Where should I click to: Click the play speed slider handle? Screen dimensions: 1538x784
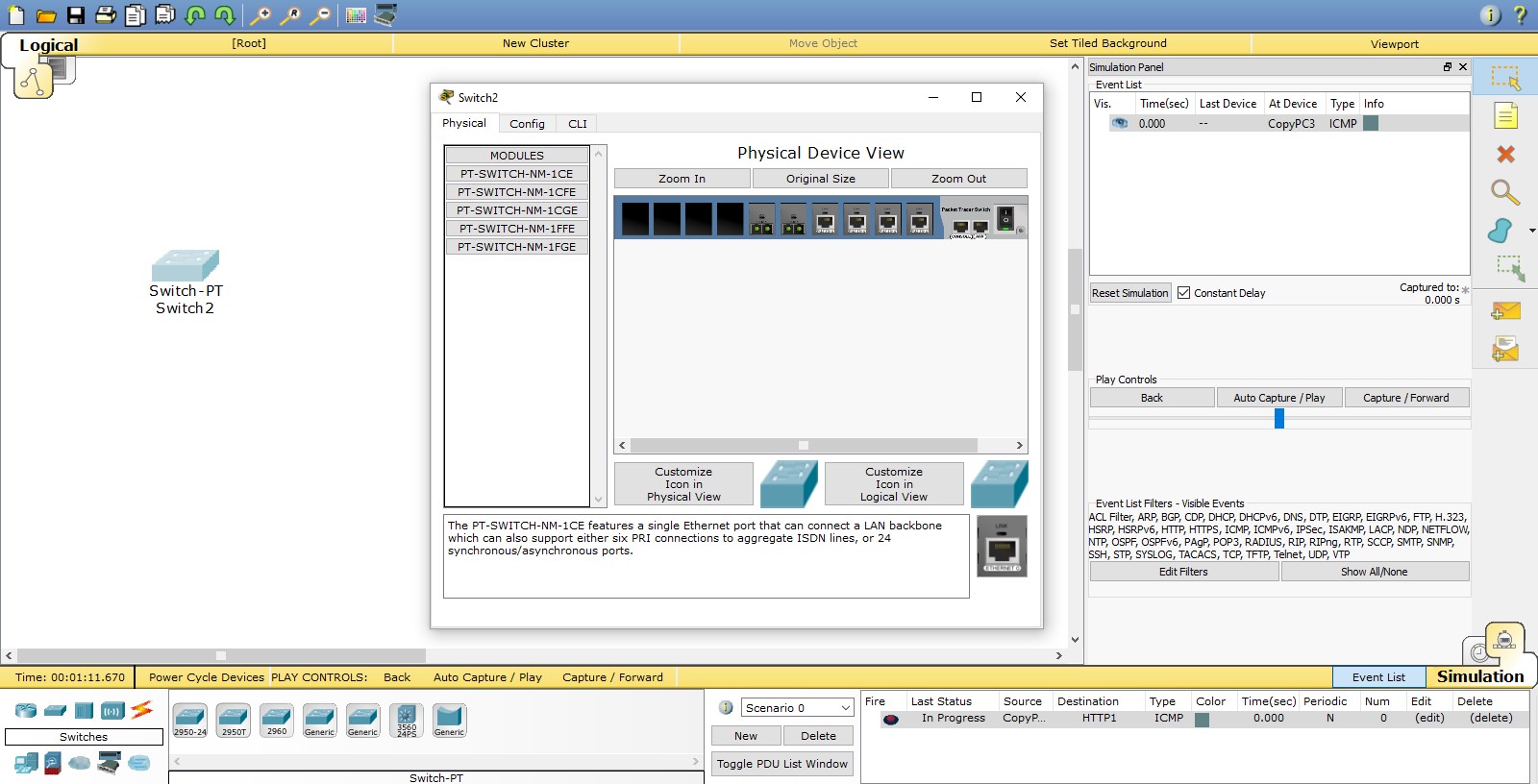coord(1278,418)
